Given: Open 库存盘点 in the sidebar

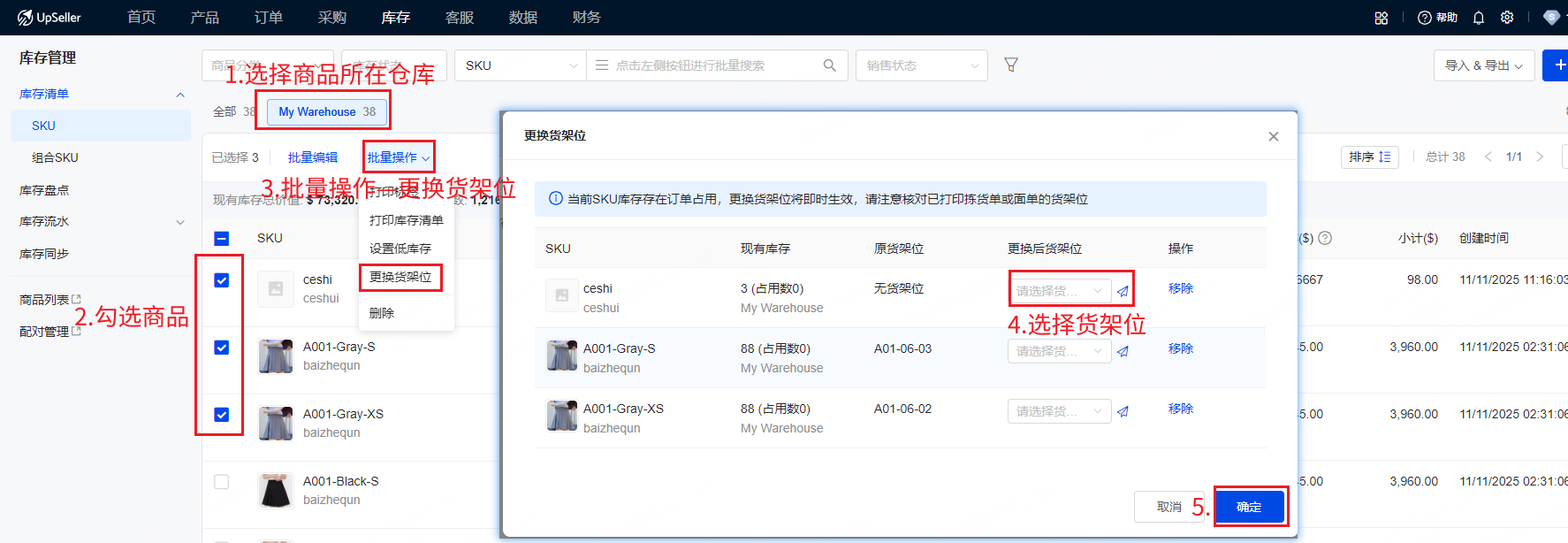Looking at the screenshot, I should point(44,190).
